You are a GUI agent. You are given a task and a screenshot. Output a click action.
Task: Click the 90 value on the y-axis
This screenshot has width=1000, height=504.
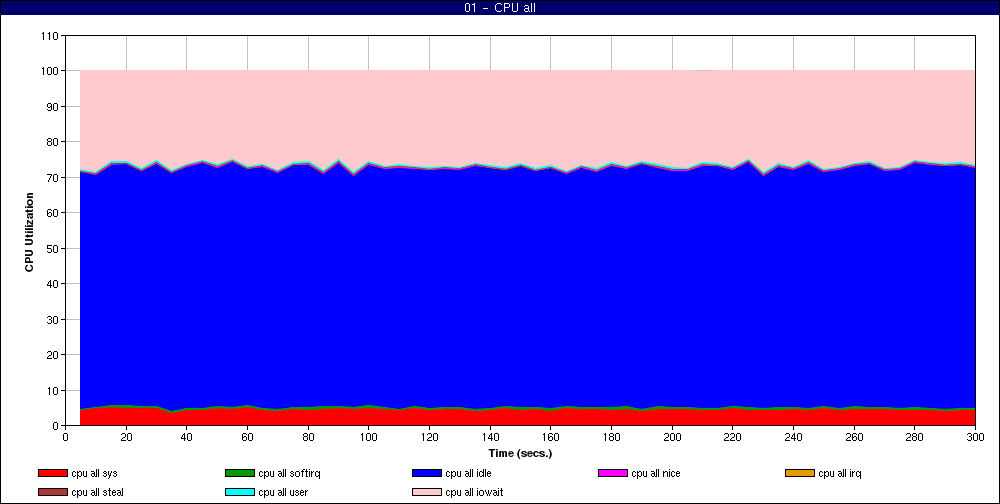coord(52,107)
